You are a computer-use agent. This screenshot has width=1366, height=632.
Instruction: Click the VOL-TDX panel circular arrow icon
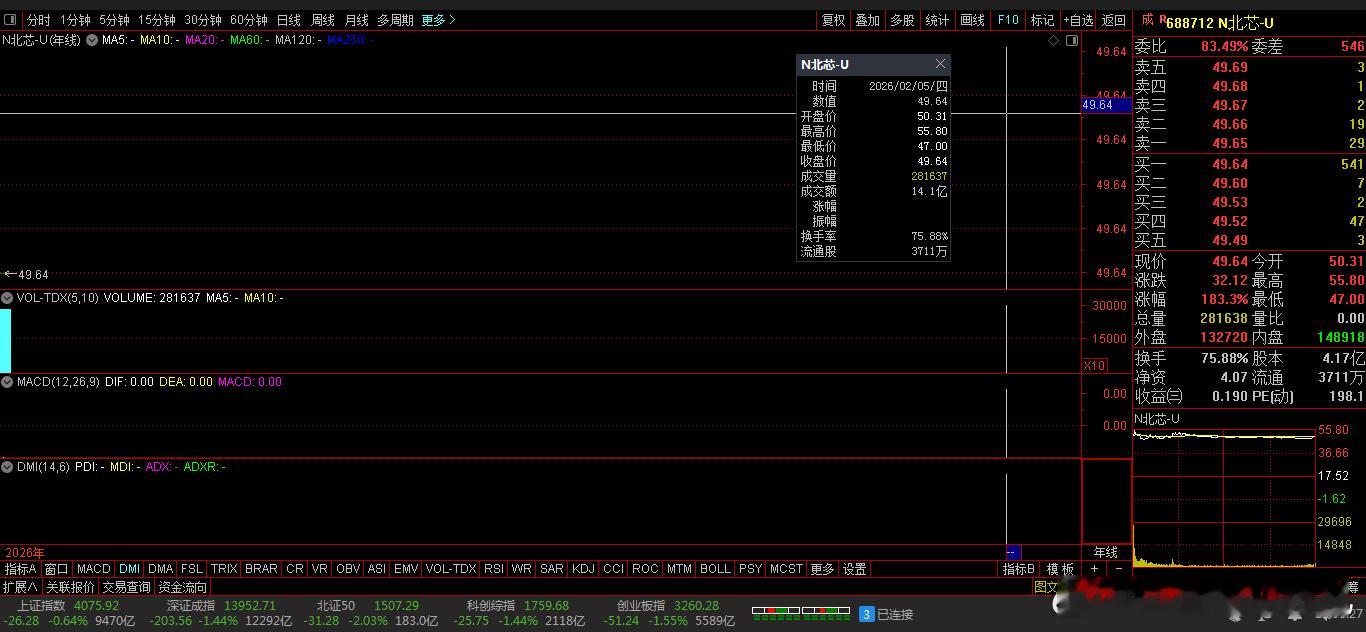pos(7,297)
